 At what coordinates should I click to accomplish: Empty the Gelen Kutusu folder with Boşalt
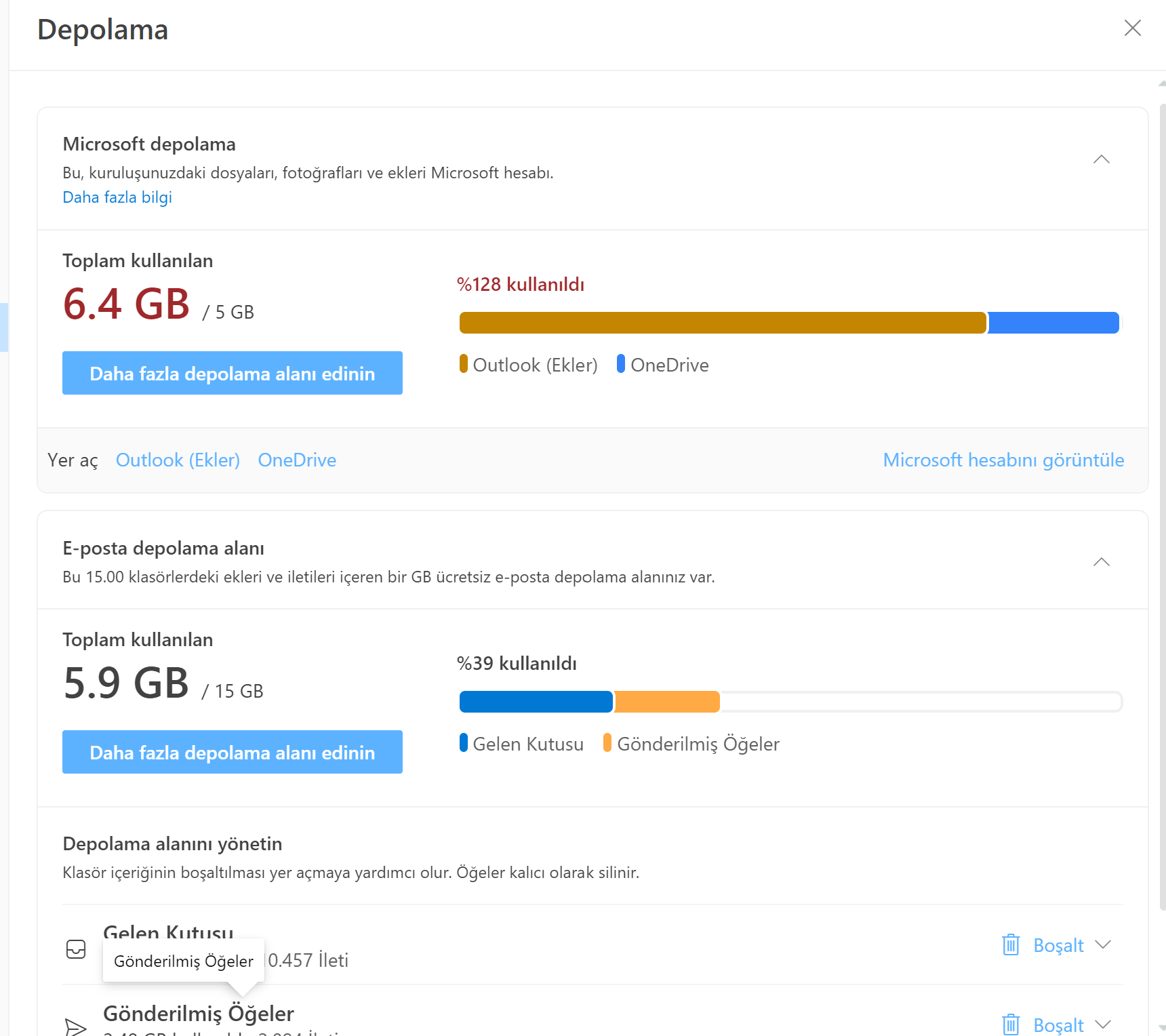pos(1058,945)
